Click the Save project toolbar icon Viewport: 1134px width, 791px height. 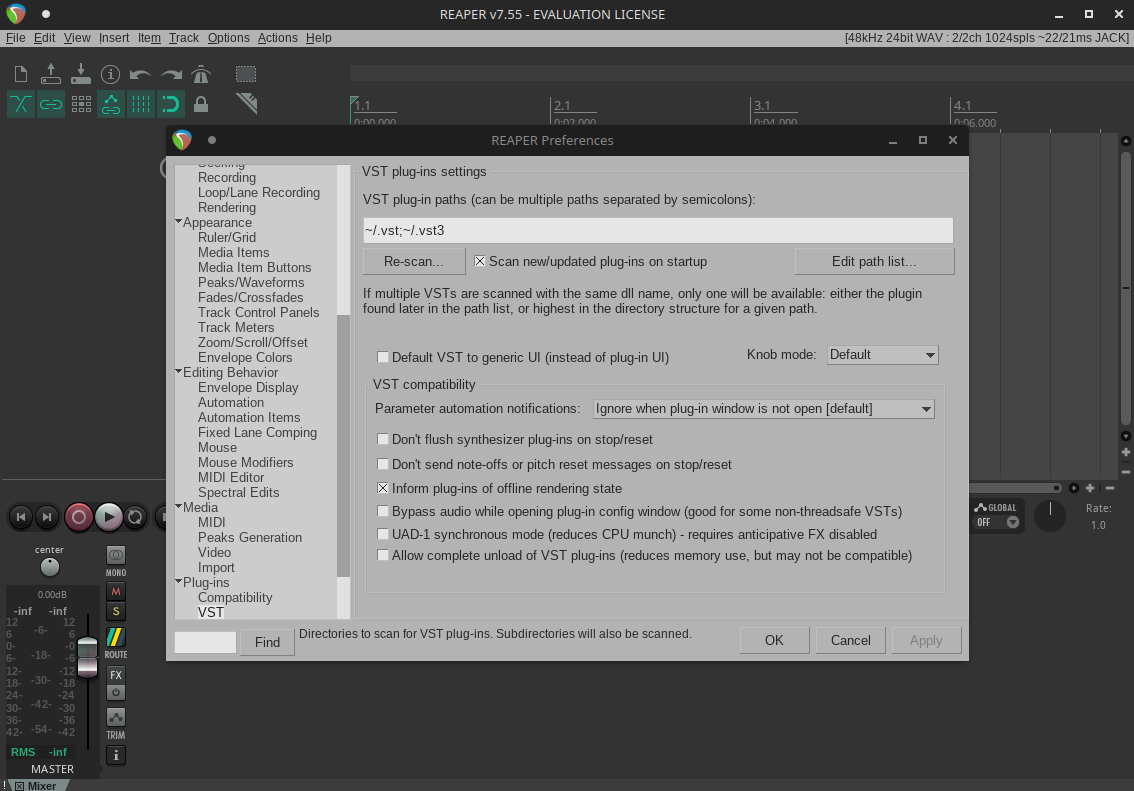81,74
